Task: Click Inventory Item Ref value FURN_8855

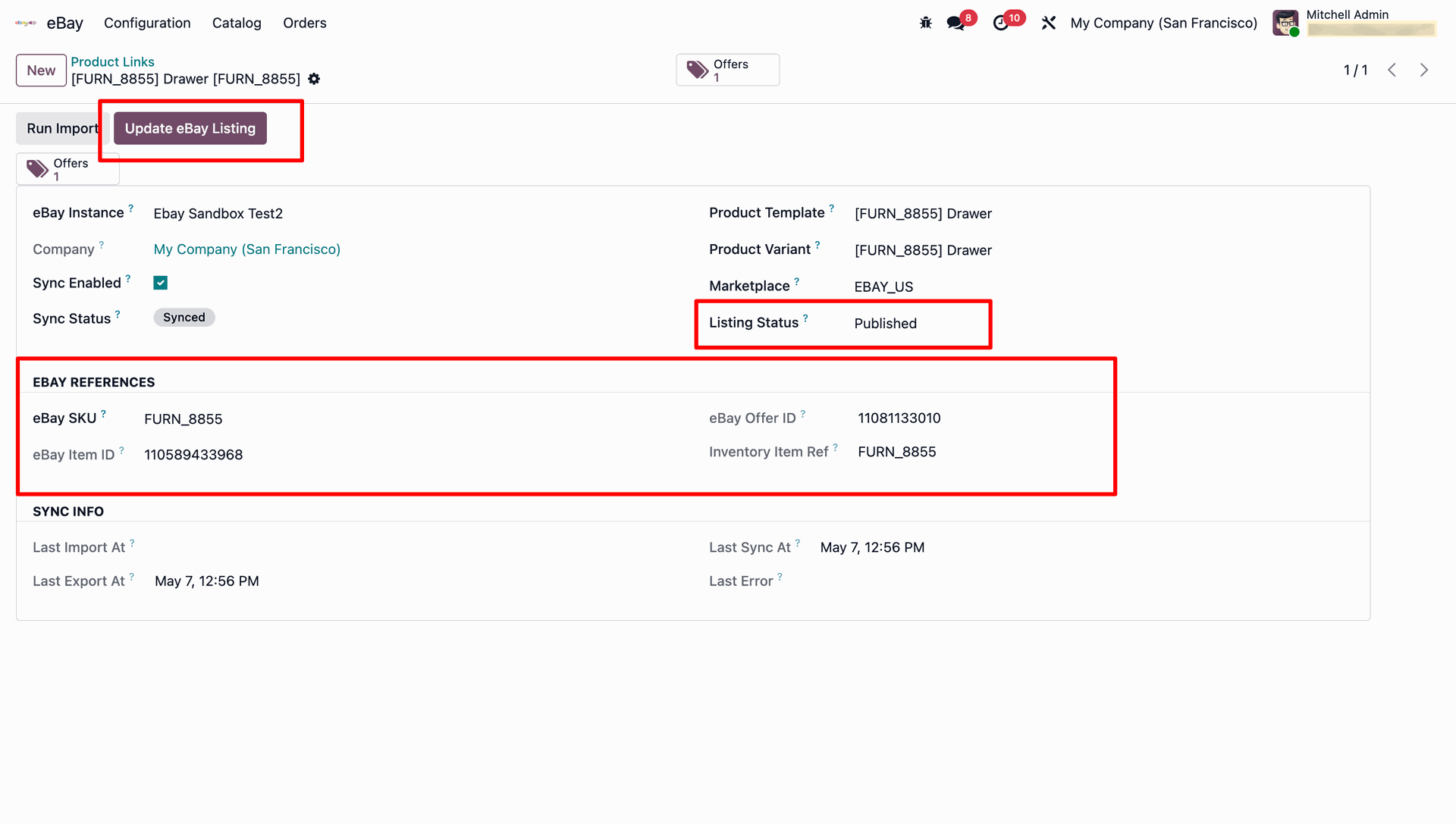Action: pyautogui.click(x=897, y=452)
